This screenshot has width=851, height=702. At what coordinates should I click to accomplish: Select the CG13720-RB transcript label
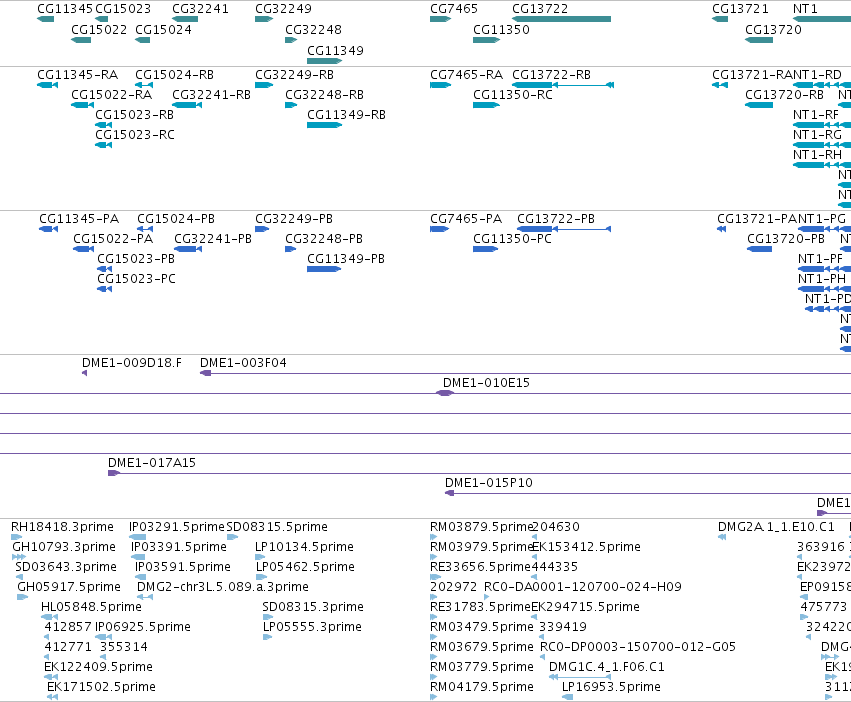coord(784,95)
